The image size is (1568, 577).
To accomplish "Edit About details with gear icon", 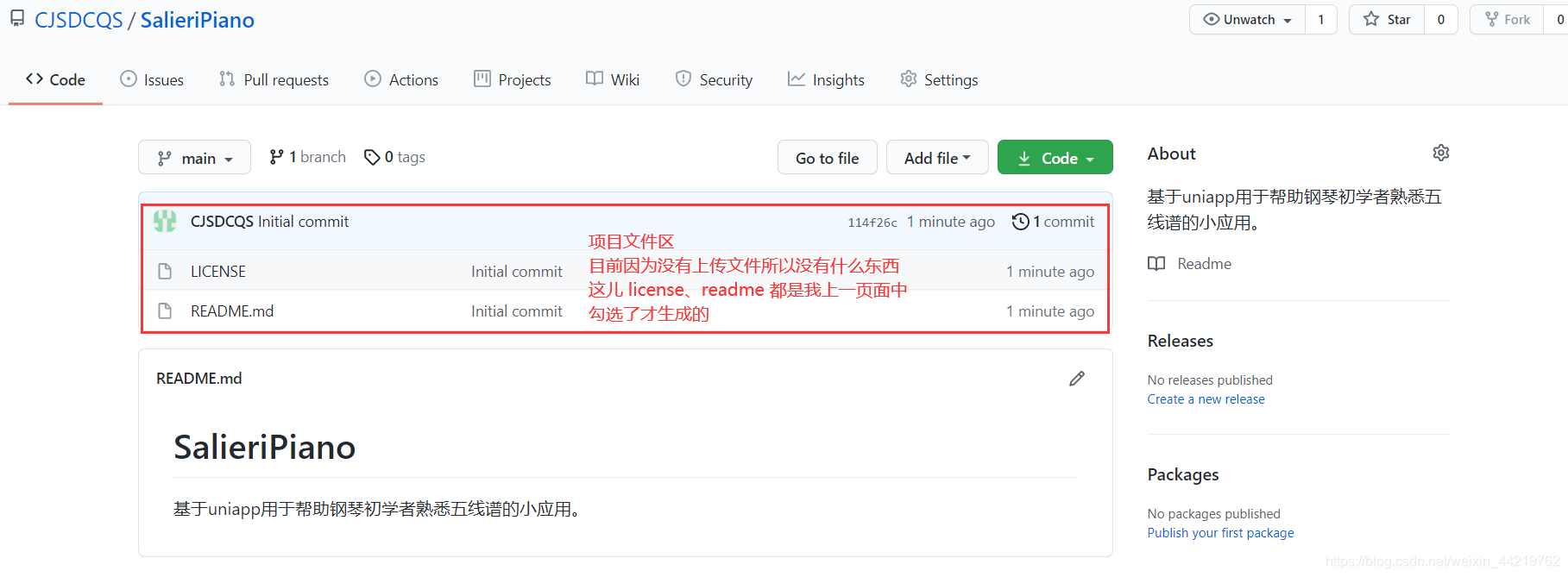I will [1440, 153].
